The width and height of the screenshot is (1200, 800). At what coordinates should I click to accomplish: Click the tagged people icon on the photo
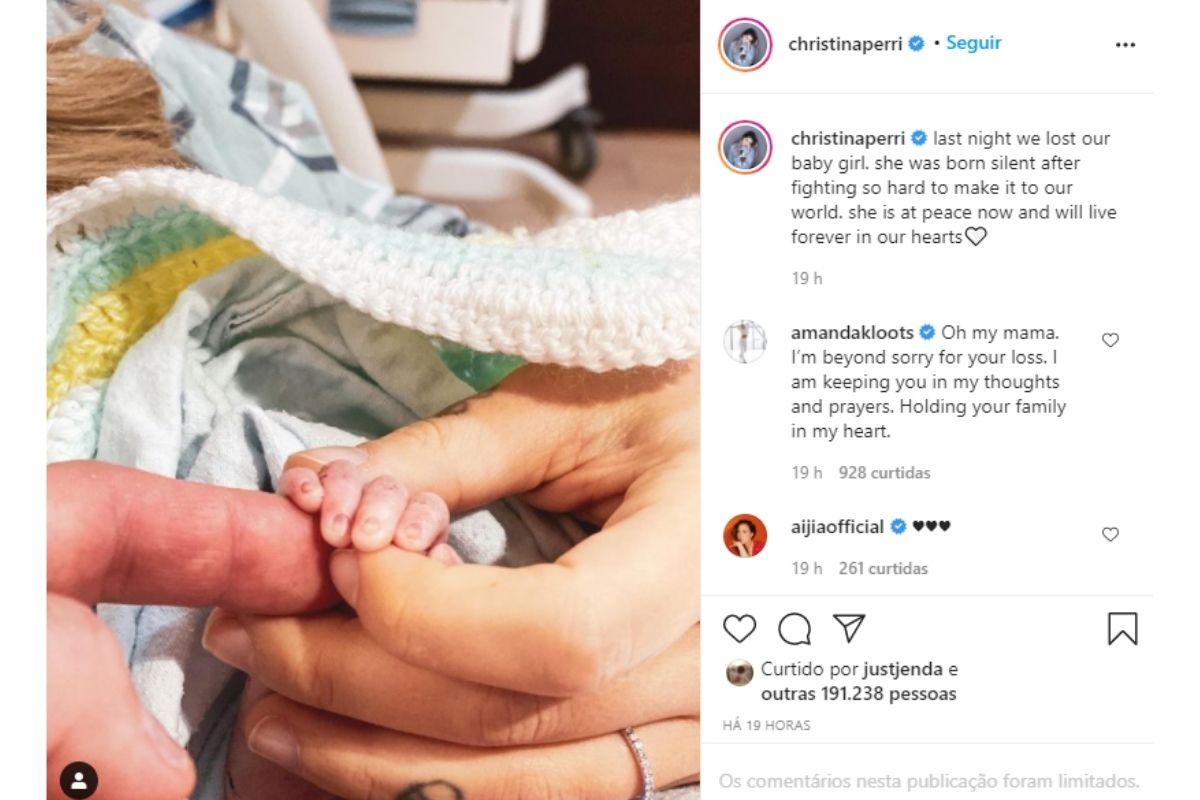click(79, 779)
